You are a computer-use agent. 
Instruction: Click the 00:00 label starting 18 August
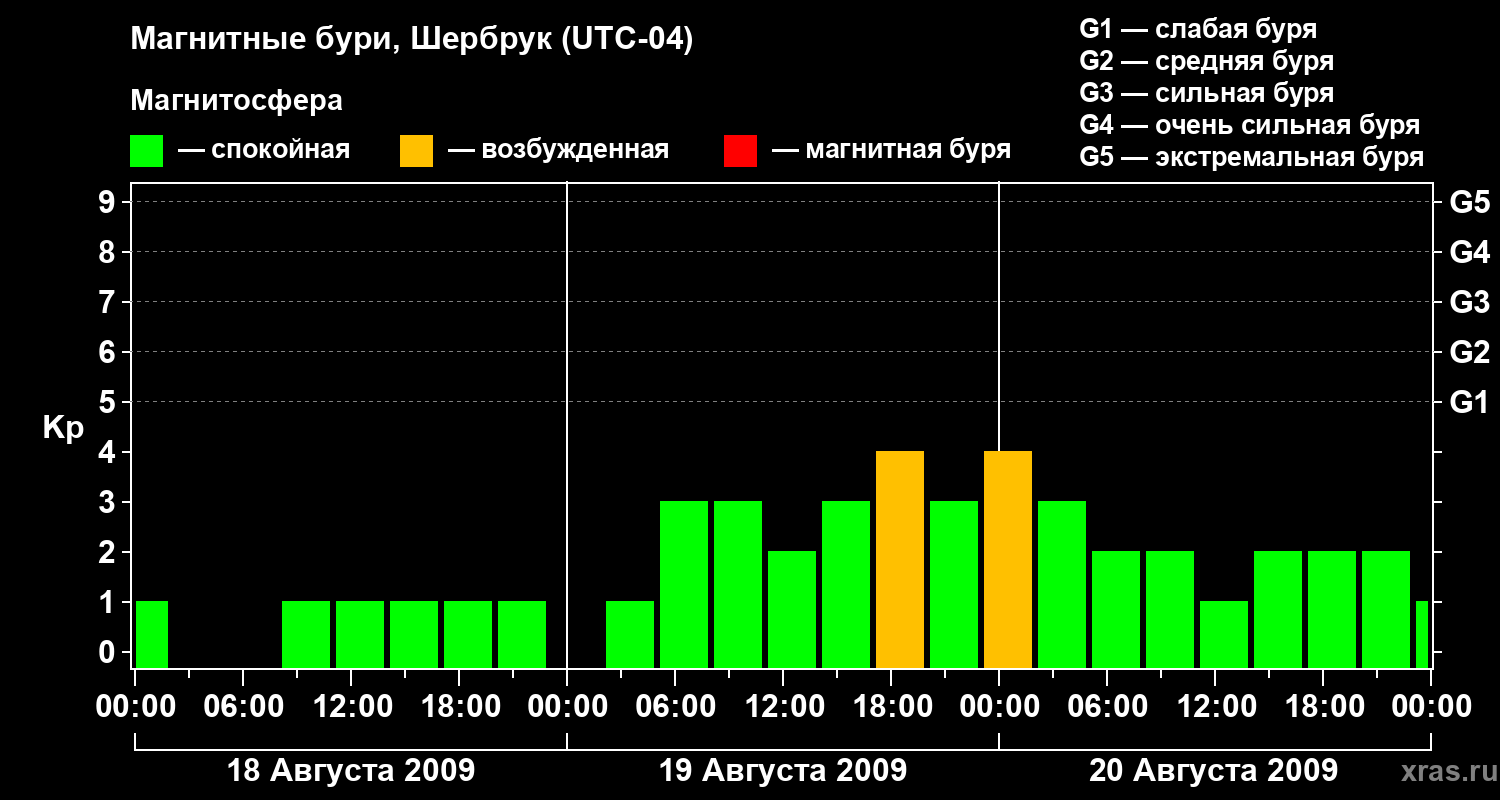click(135, 707)
